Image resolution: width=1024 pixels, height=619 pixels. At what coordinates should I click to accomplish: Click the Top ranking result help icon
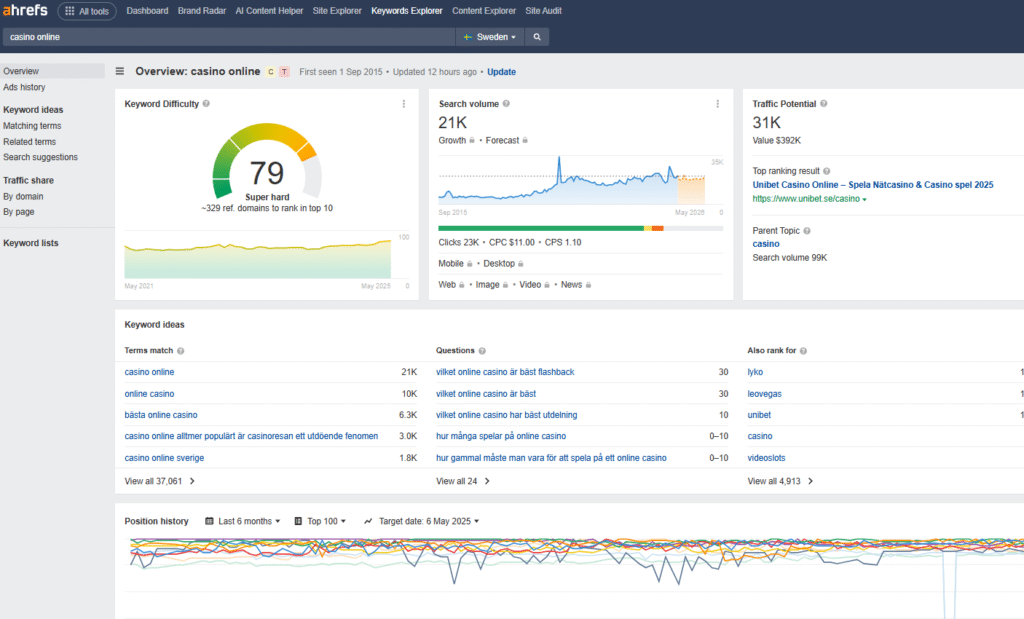click(x=827, y=171)
